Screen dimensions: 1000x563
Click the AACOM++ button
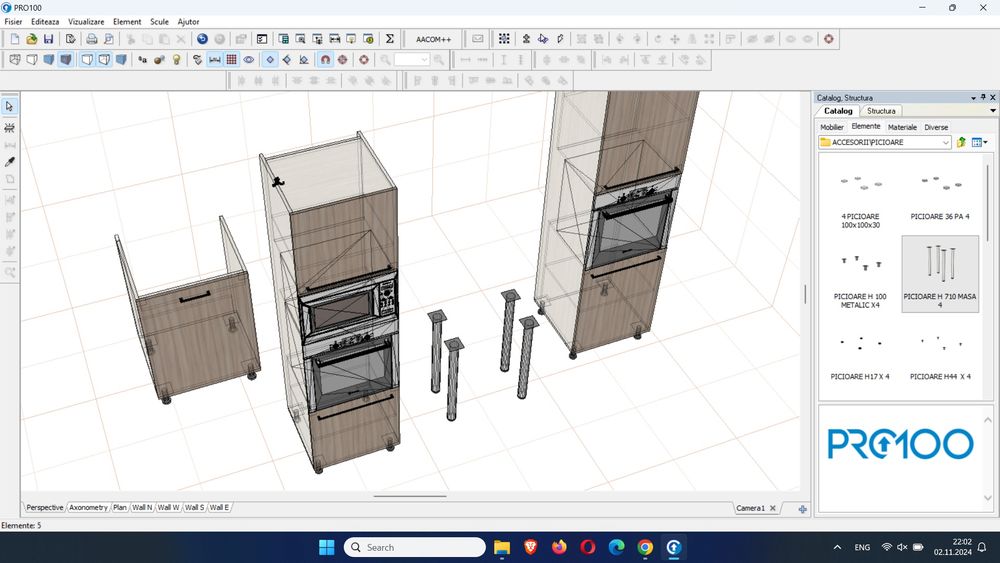click(433, 39)
